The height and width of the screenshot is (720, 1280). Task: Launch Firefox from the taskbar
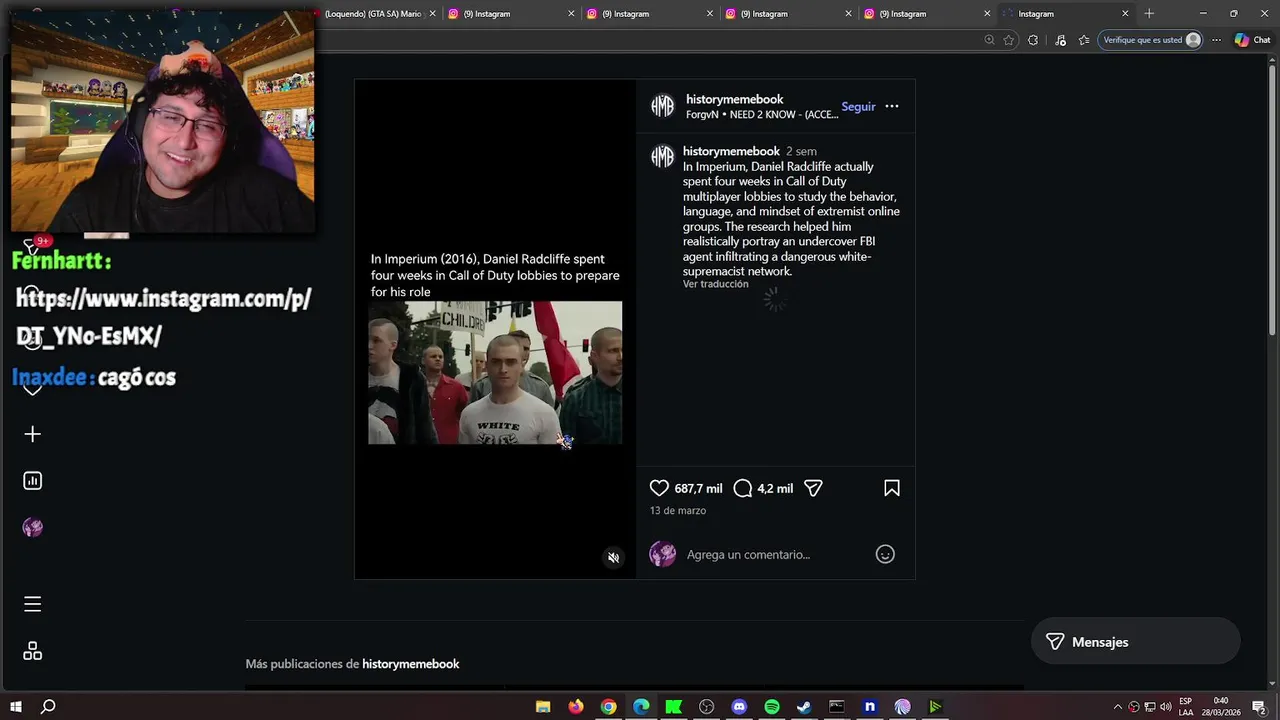[x=576, y=707]
